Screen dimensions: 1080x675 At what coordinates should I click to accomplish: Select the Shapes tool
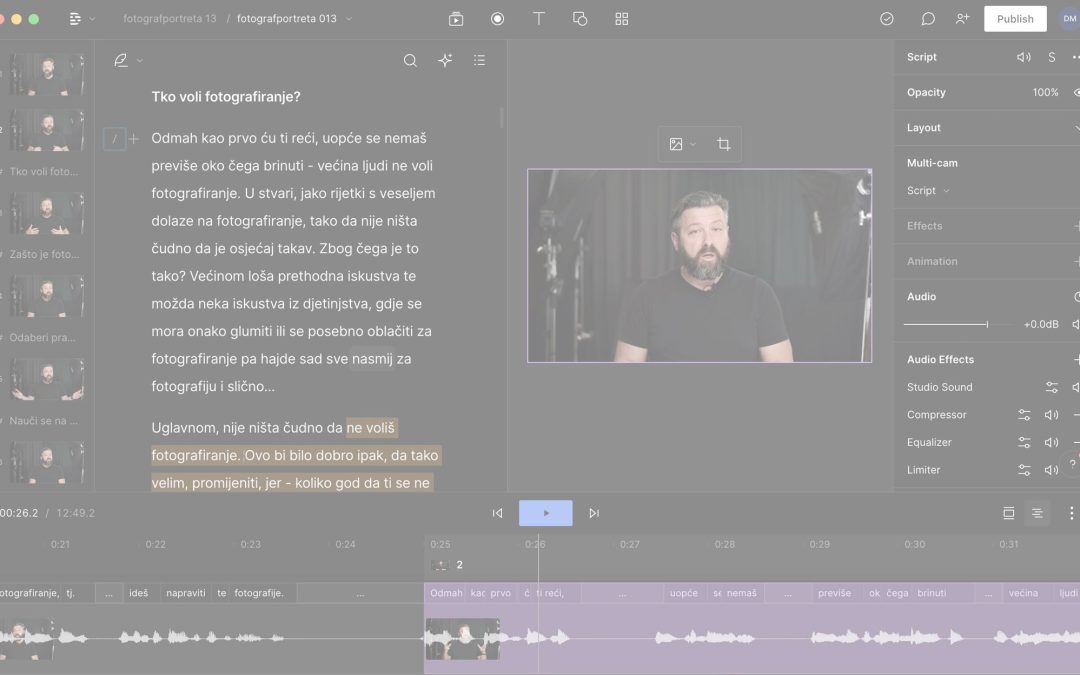(x=580, y=18)
